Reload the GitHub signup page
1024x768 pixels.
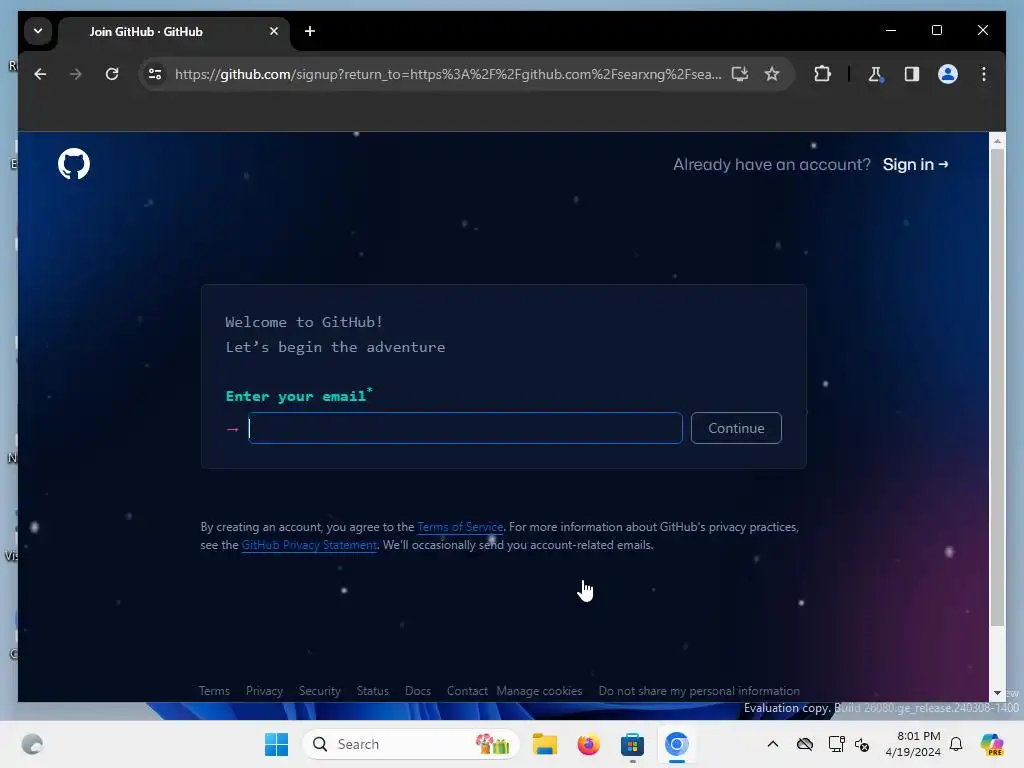(112, 74)
